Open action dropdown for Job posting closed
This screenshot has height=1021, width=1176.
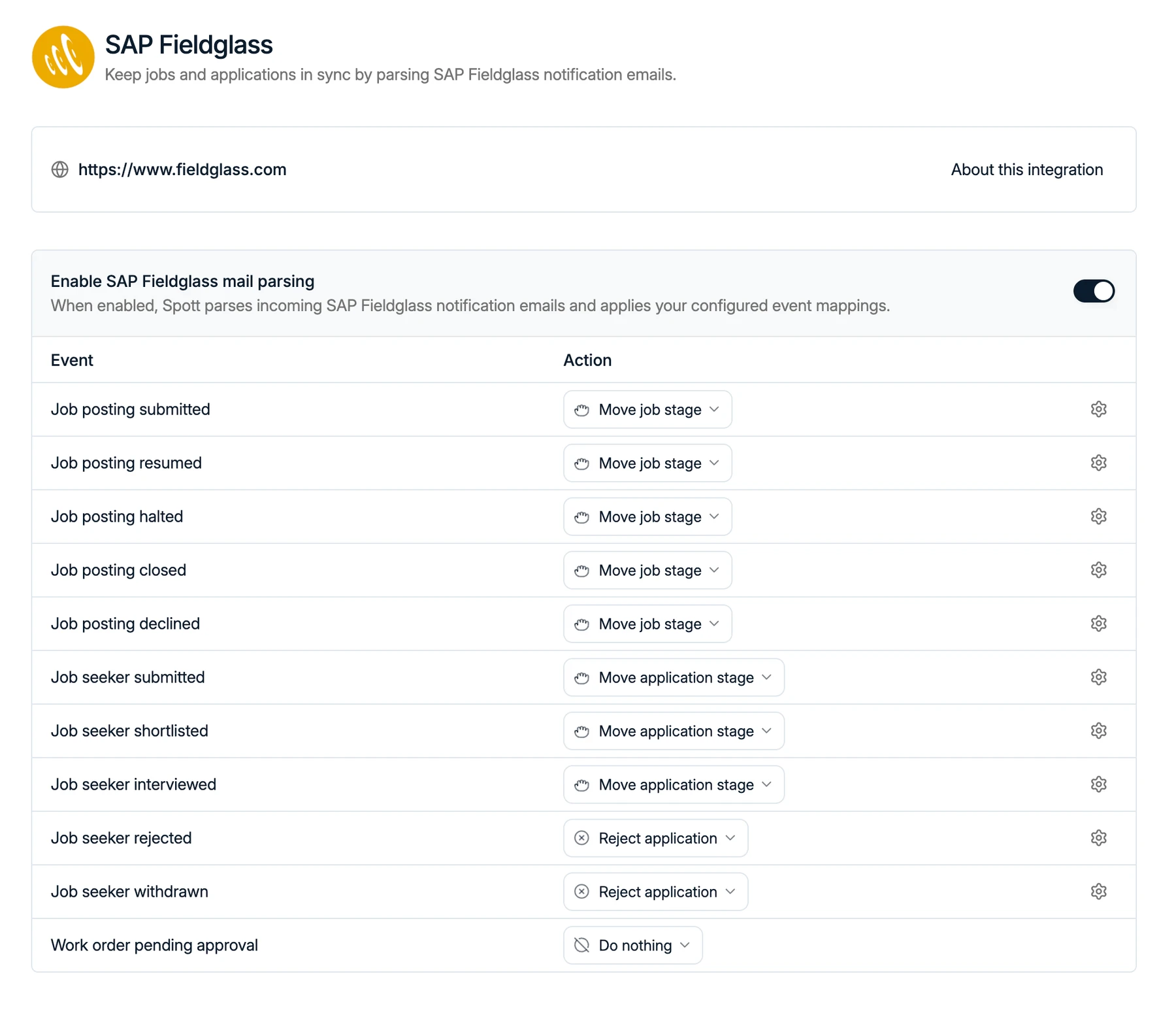point(647,570)
